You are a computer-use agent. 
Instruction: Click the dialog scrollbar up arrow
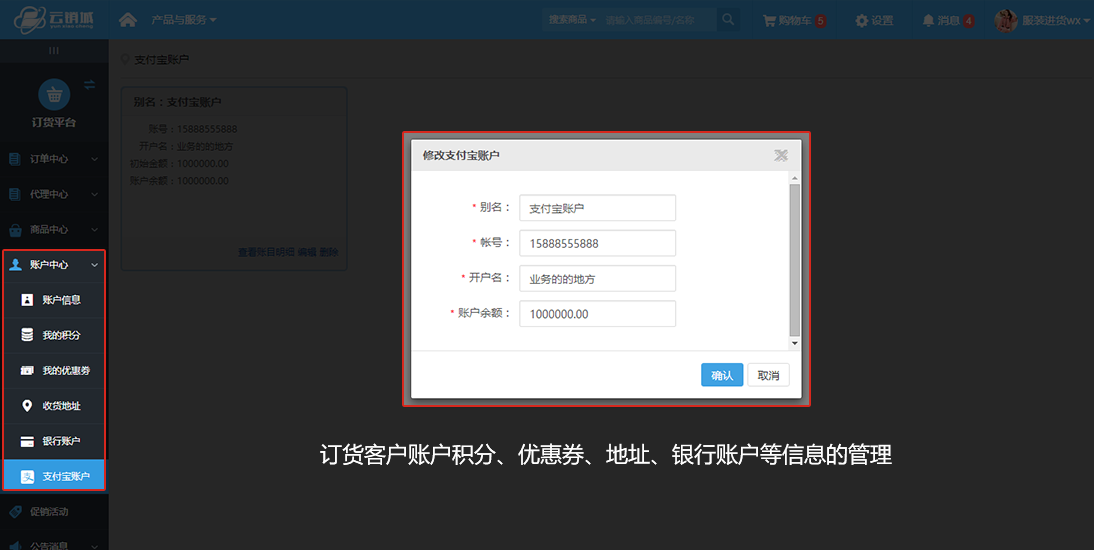pos(795,178)
